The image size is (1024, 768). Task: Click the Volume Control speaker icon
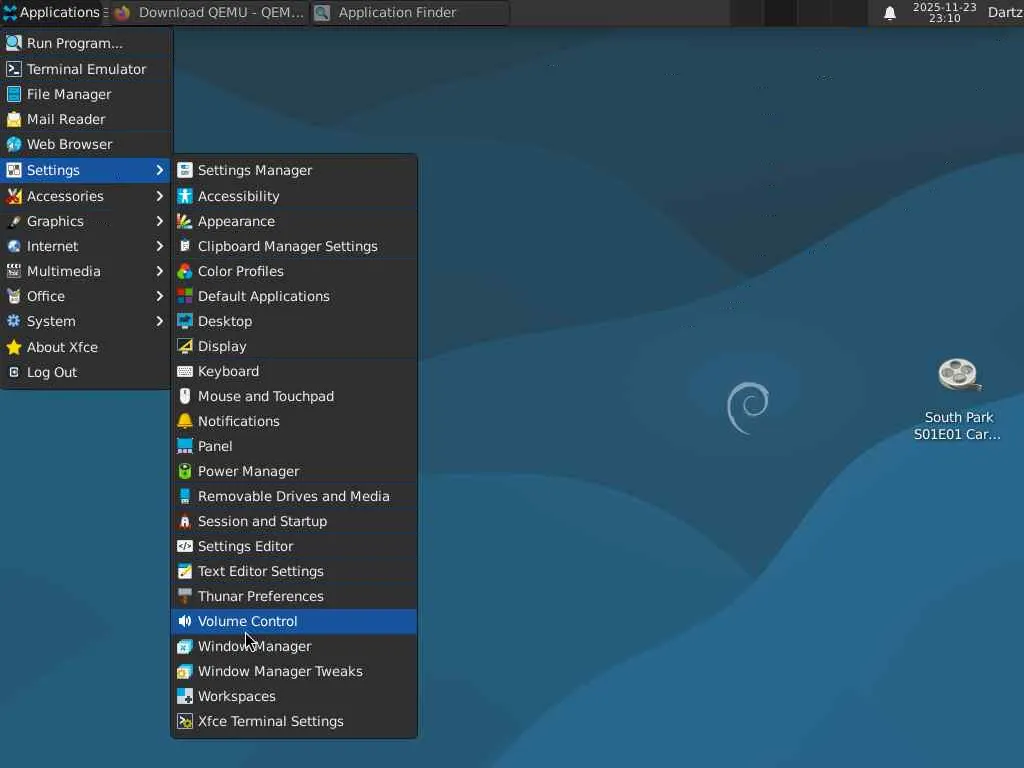point(185,621)
